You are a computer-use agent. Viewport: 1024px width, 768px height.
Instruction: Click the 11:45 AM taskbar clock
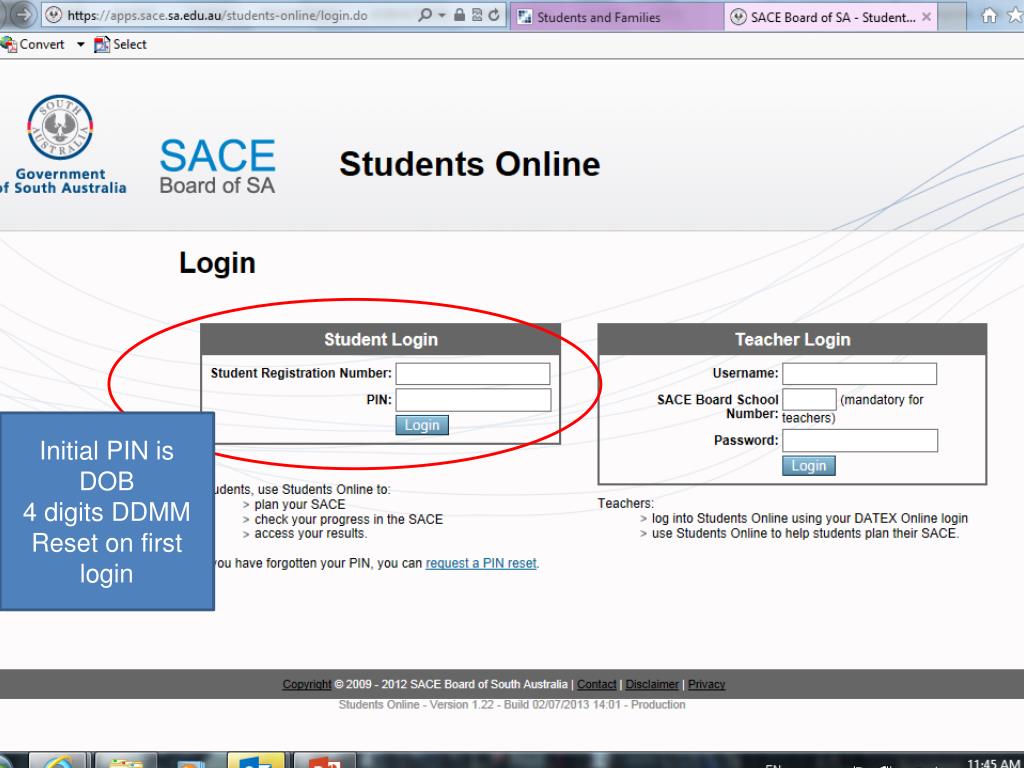993,763
